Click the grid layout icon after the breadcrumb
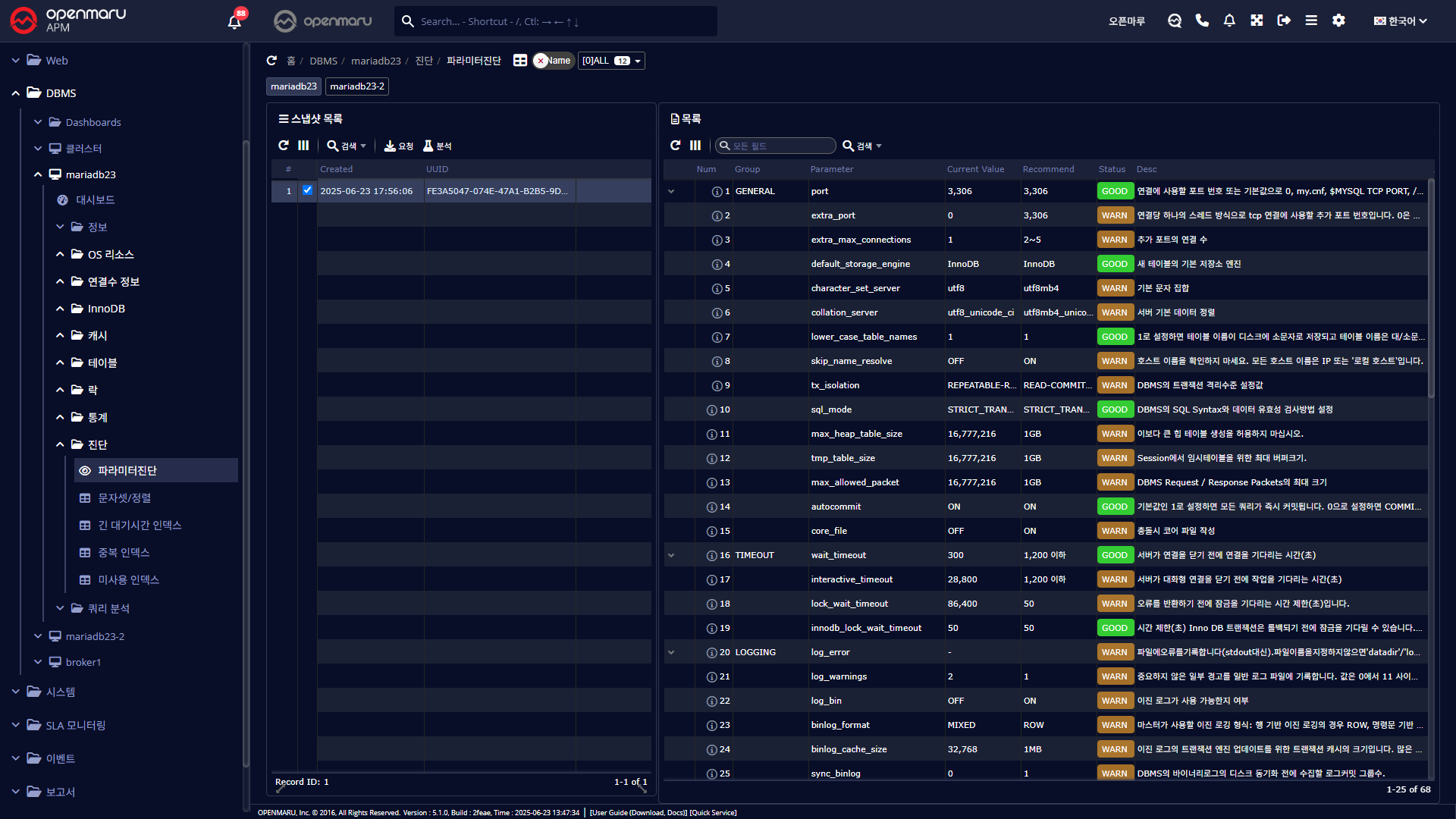This screenshot has height=819, width=1456. tap(520, 61)
